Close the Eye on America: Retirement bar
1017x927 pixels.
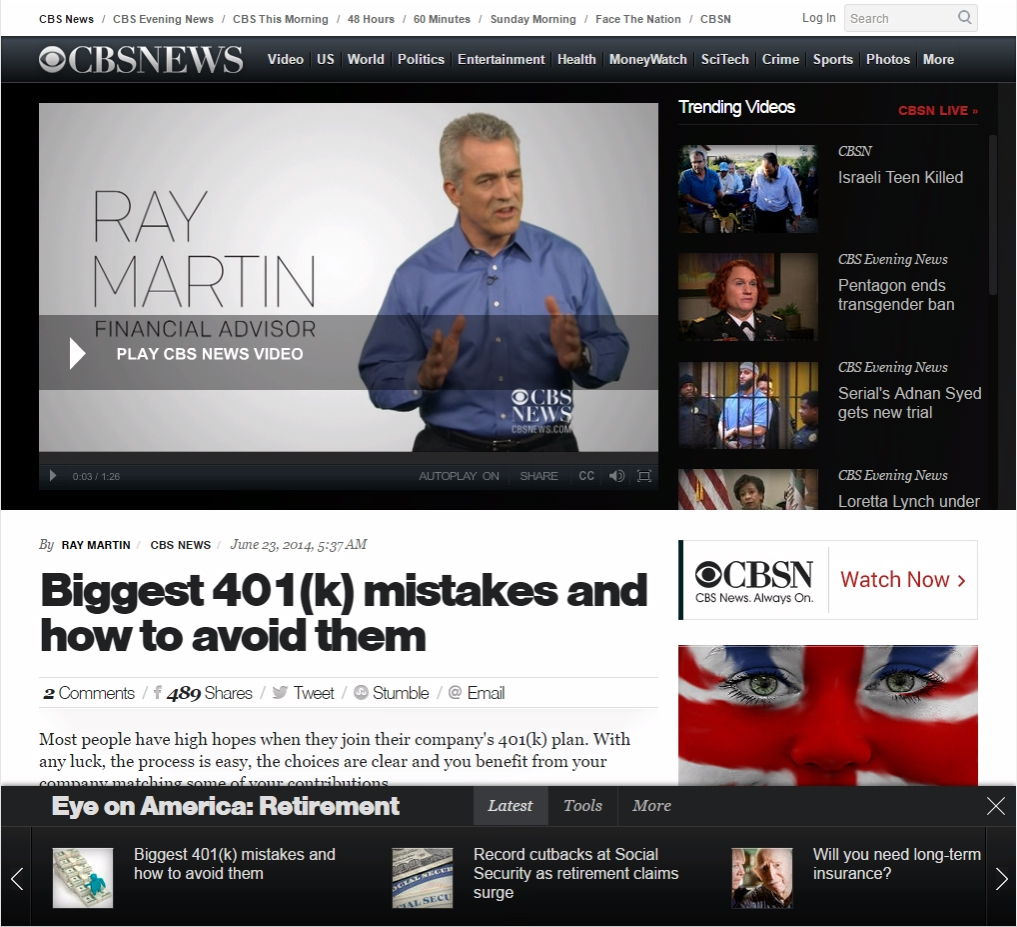pos(996,806)
